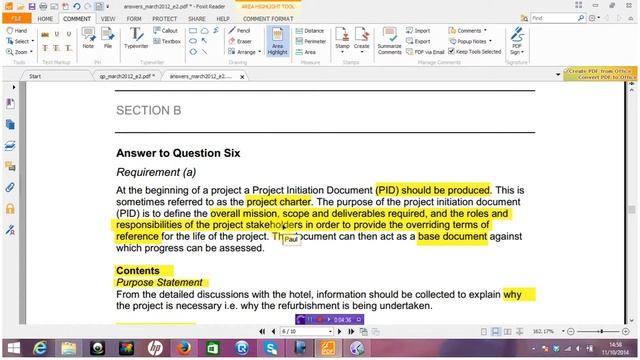The image size is (640, 360).
Task: Select the Distance measure tool
Action: tap(309, 31)
